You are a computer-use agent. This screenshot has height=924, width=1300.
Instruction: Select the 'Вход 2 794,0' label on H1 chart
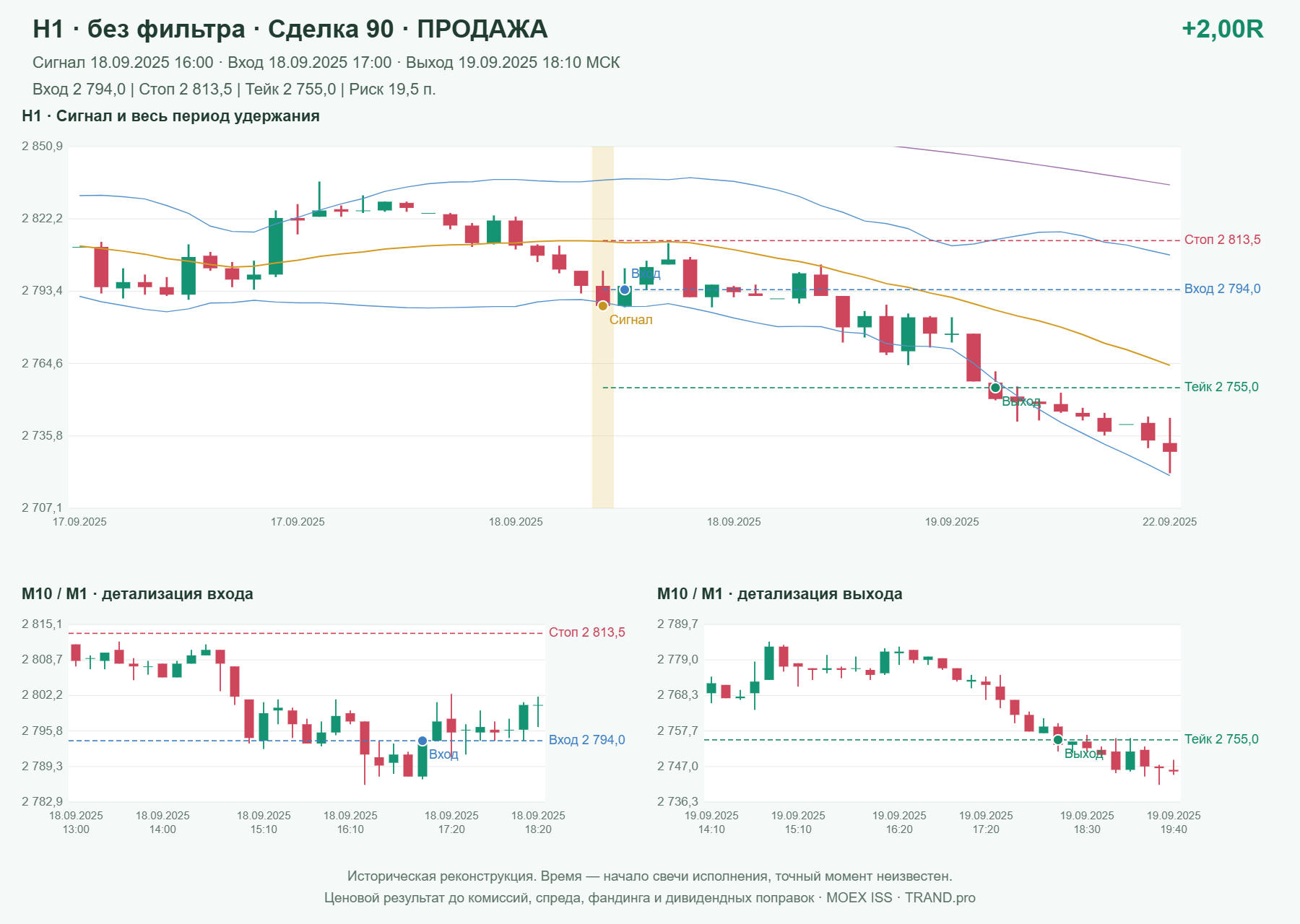pyautogui.click(x=1222, y=289)
